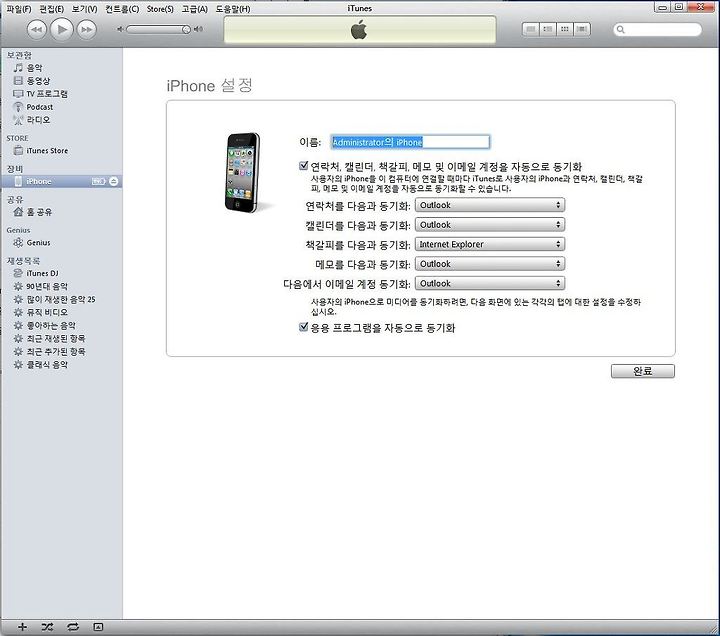This screenshot has height=636, width=720.
Task: Open the 보기(V) menu
Action: 84,9
